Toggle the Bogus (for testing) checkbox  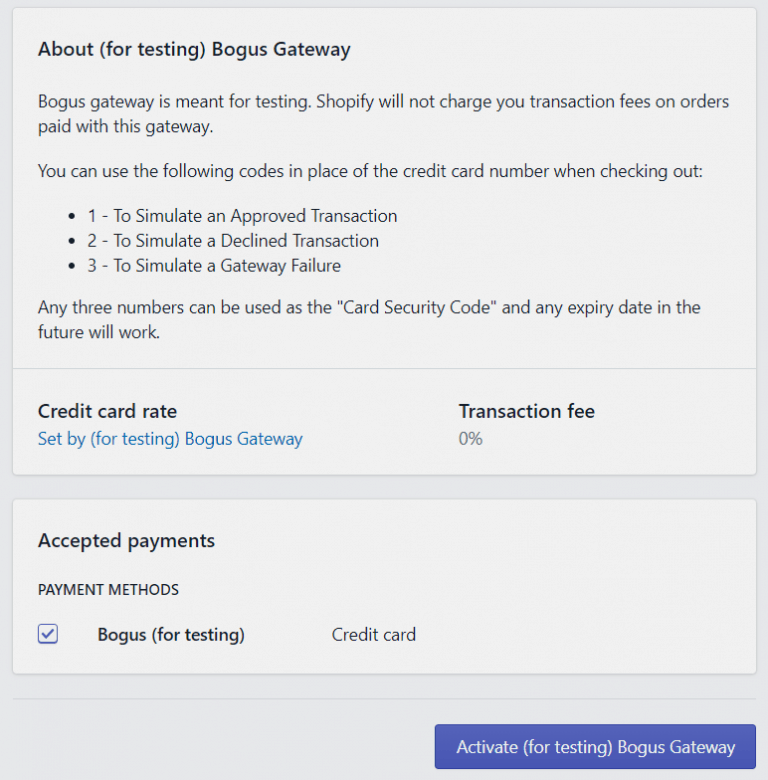48,634
